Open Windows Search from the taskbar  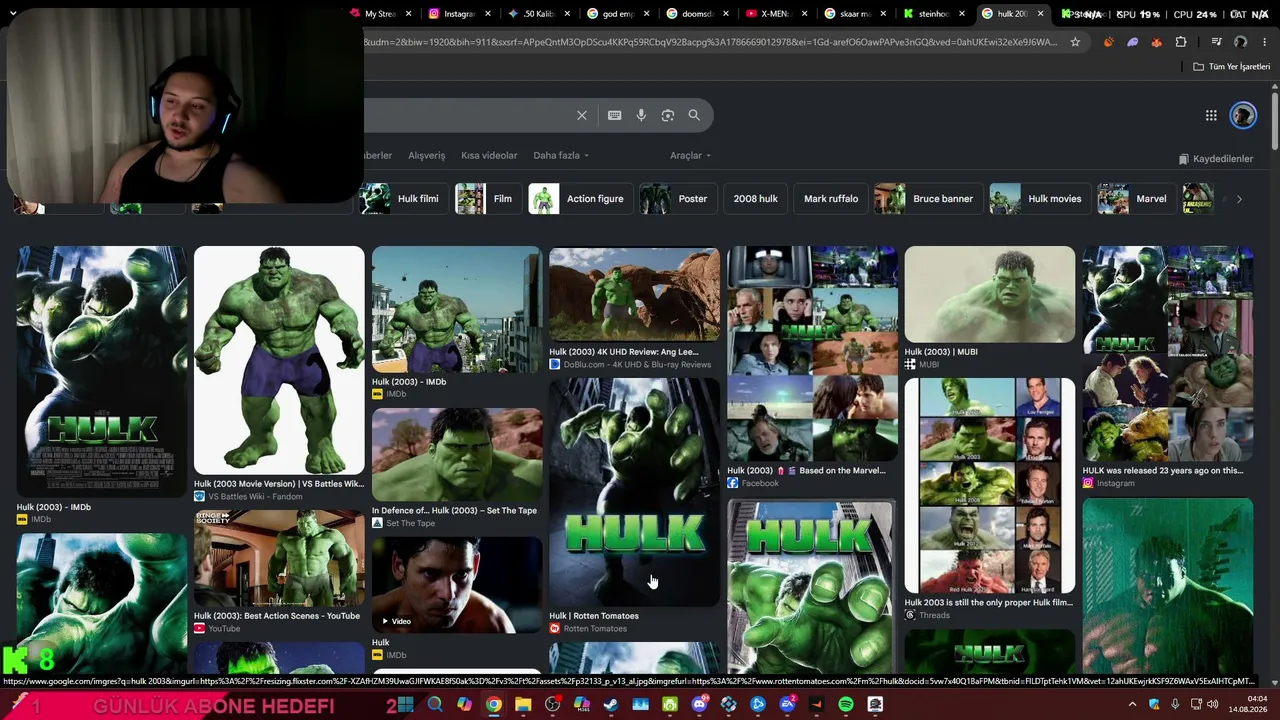435,705
